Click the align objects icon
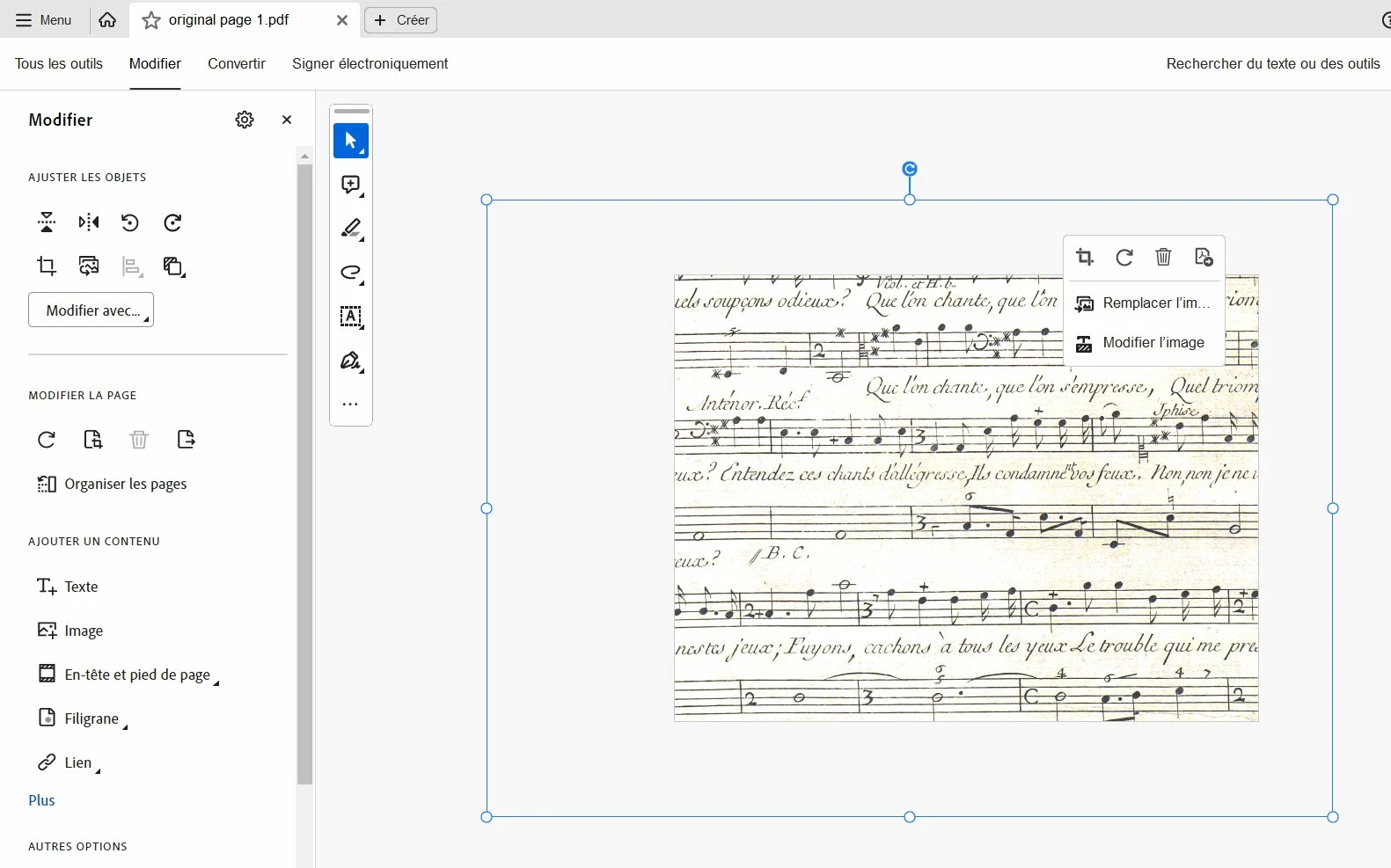The height and width of the screenshot is (868, 1391). (132, 266)
